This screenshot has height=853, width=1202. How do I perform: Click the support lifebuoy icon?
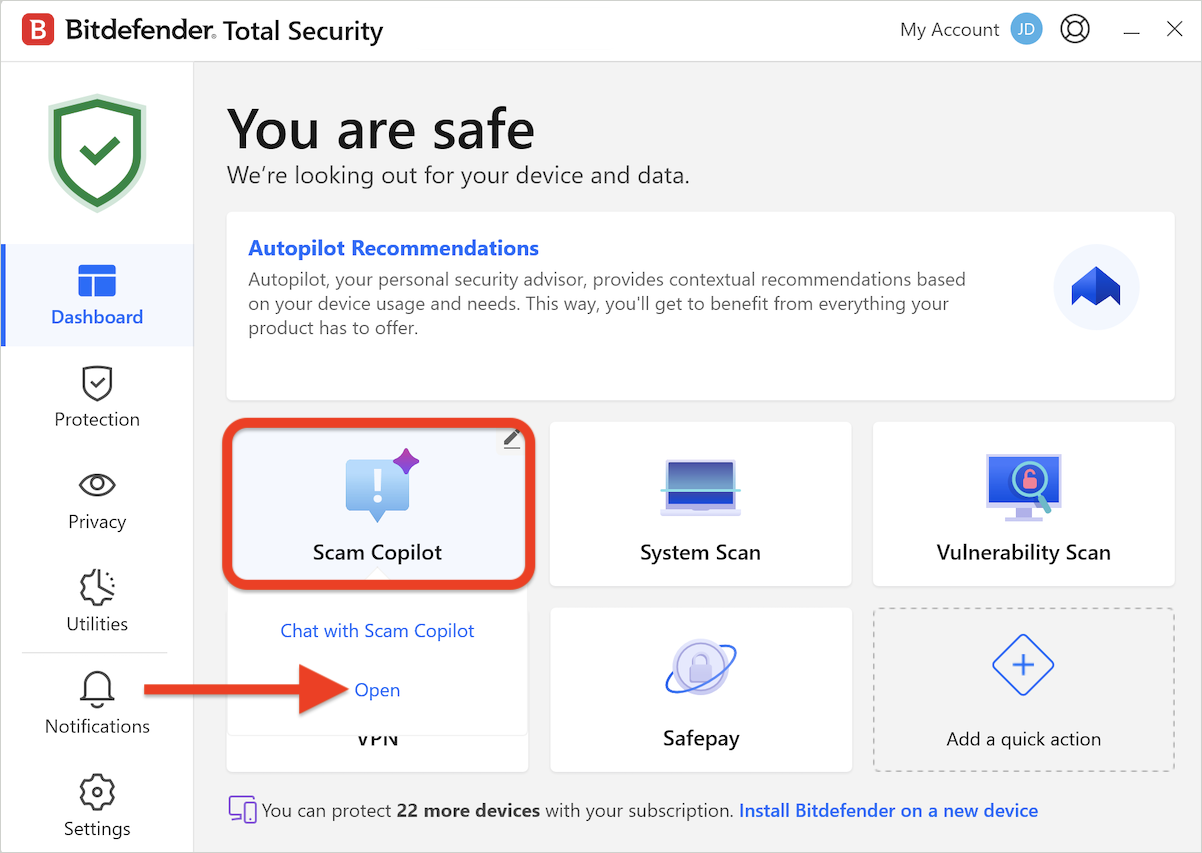(x=1075, y=30)
